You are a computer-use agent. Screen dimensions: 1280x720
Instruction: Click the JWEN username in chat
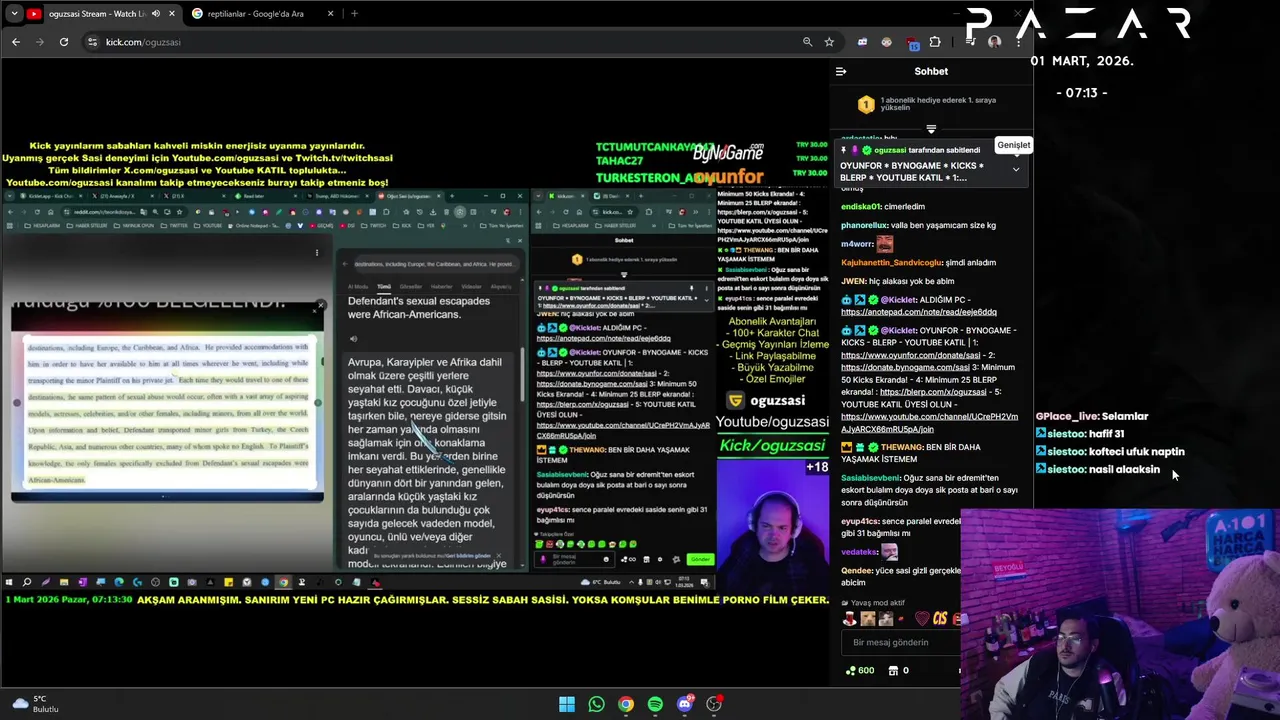853,281
